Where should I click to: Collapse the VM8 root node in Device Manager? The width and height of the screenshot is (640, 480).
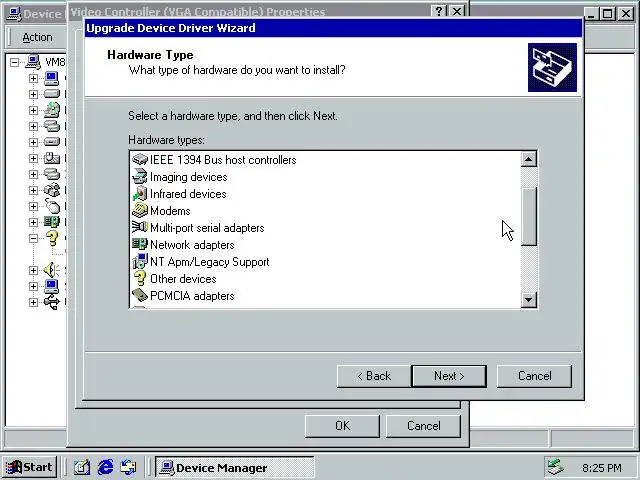point(14,62)
